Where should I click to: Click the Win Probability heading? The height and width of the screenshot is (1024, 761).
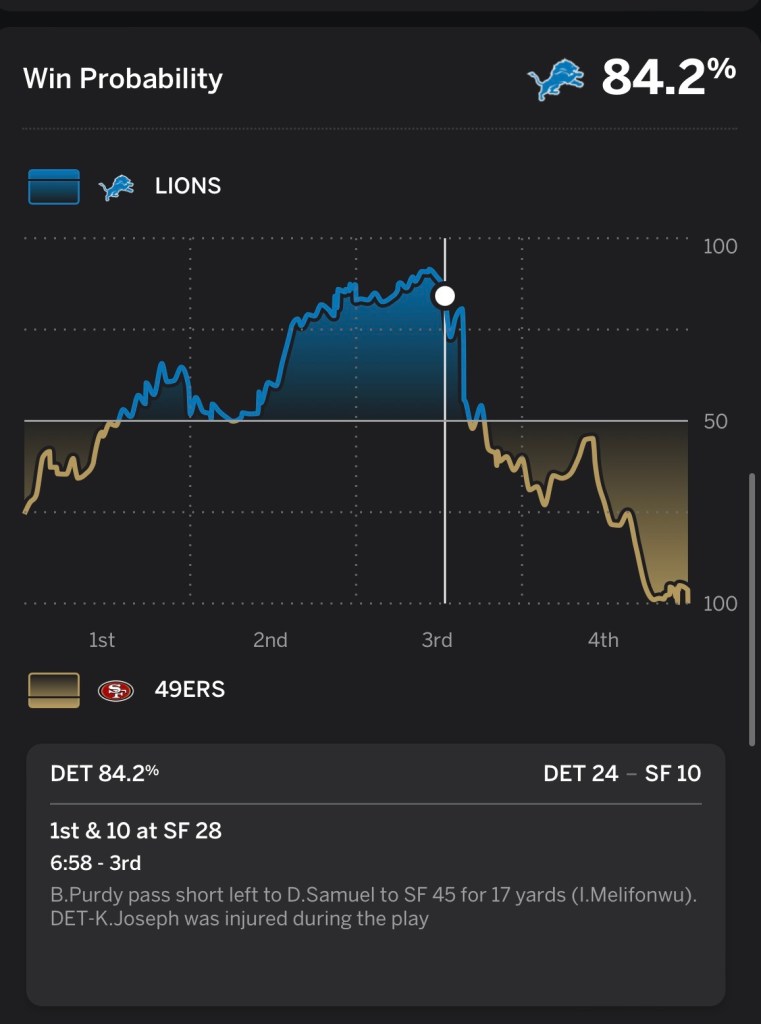point(123,79)
